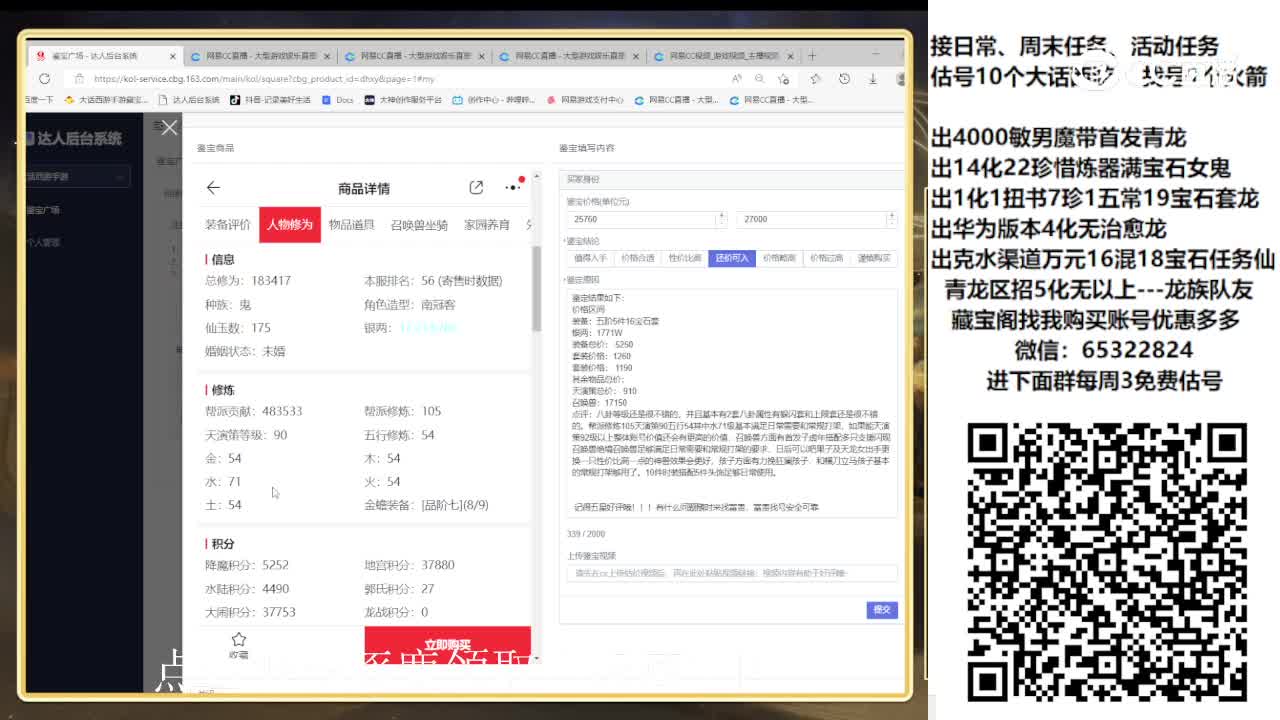The height and width of the screenshot is (720, 1280).
Task: Choose the 价格过高 conclusion option
Action: (x=826, y=258)
